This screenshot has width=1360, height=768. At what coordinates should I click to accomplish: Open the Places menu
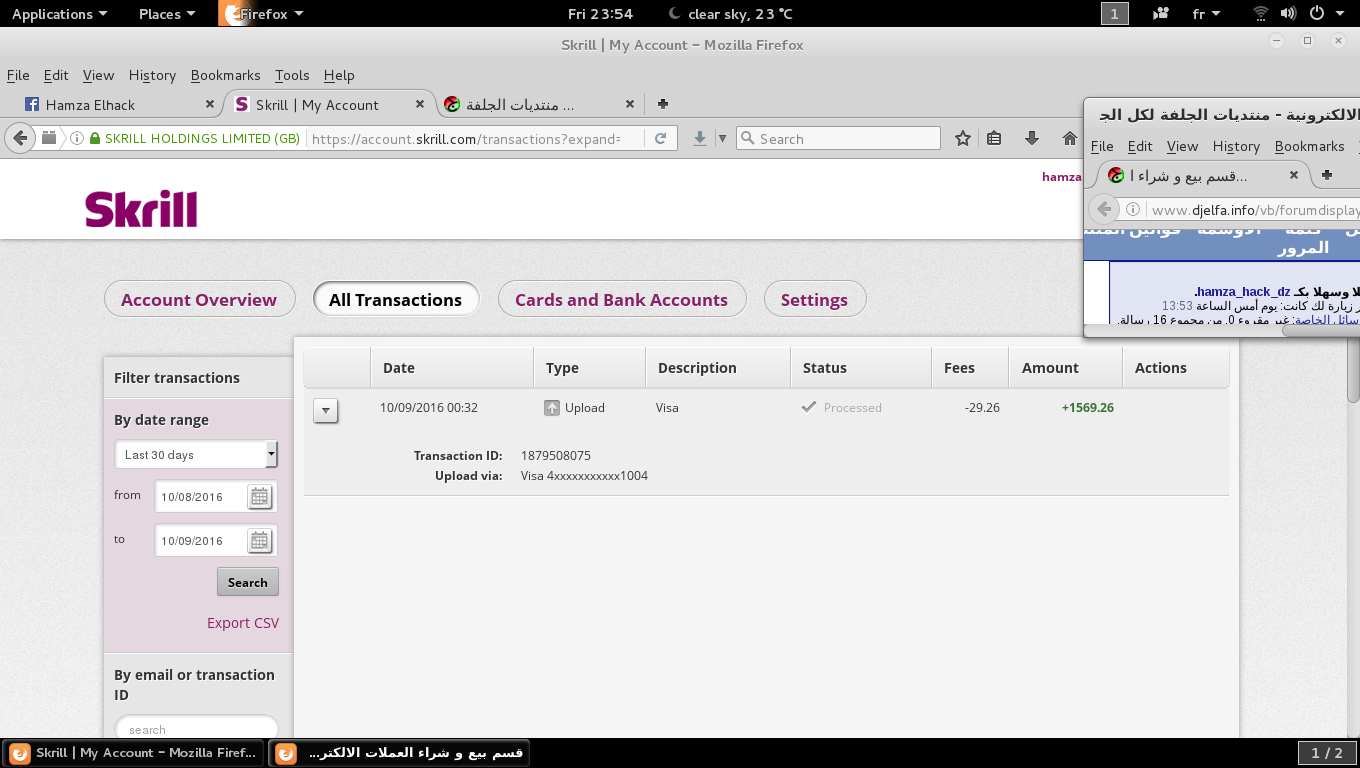tap(168, 14)
